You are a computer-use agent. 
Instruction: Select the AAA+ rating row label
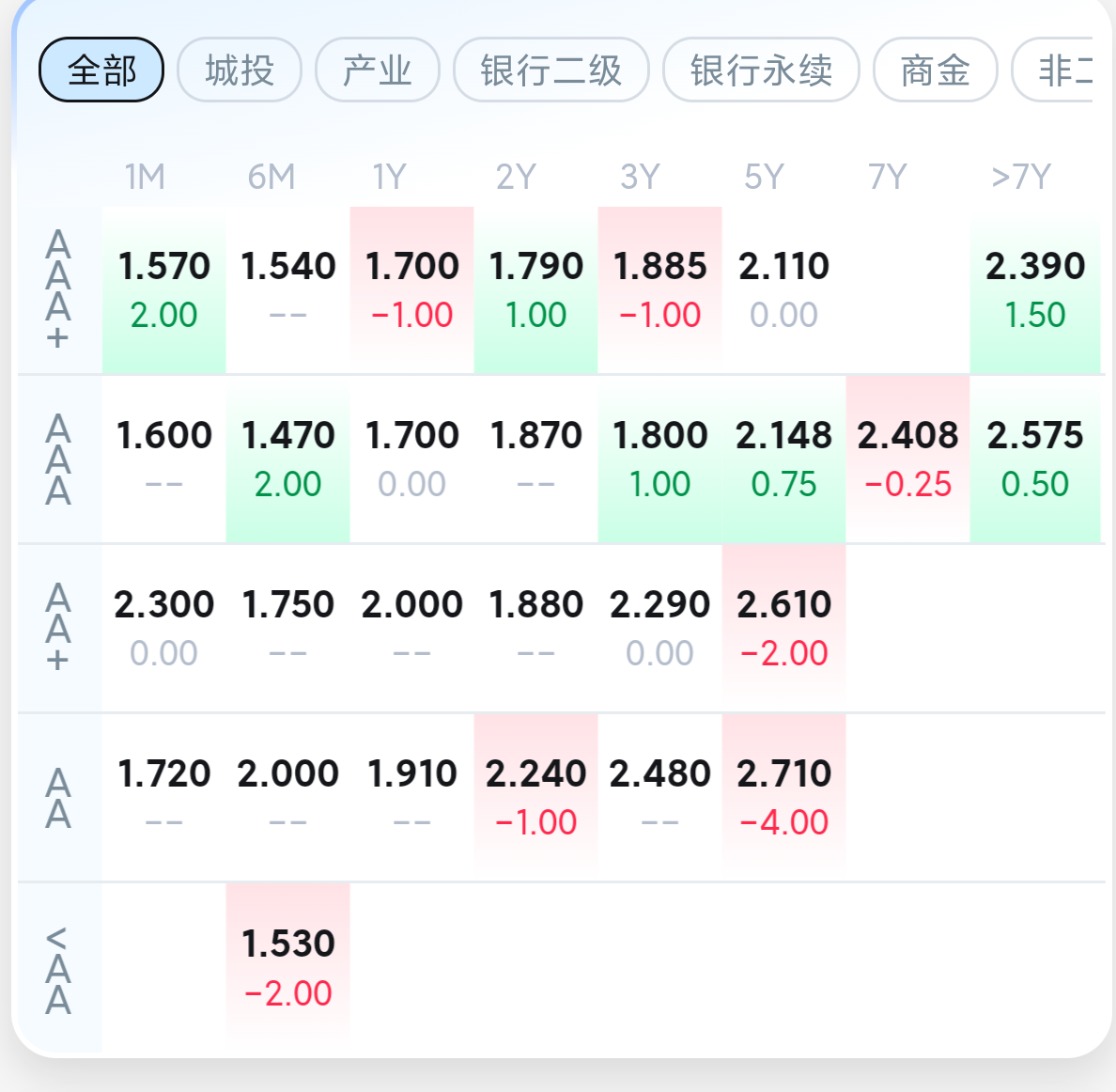pyautogui.click(x=58, y=289)
